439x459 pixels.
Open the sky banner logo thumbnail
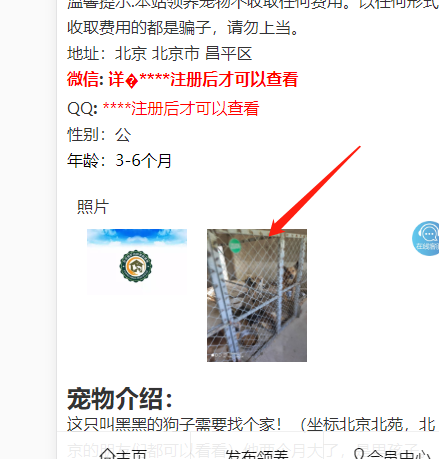[x=137, y=261]
